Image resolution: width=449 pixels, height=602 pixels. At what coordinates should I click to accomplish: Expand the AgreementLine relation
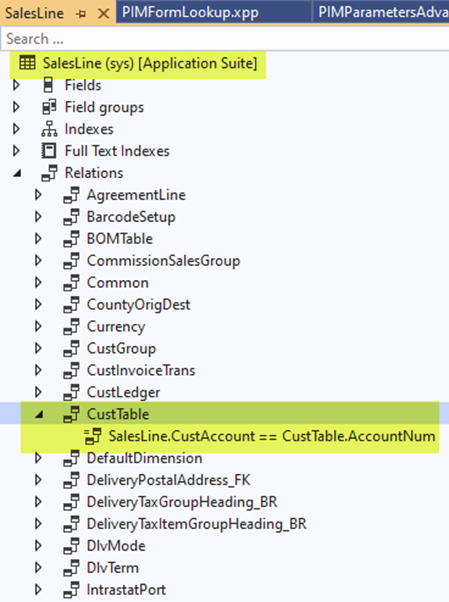(x=38, y=195)
